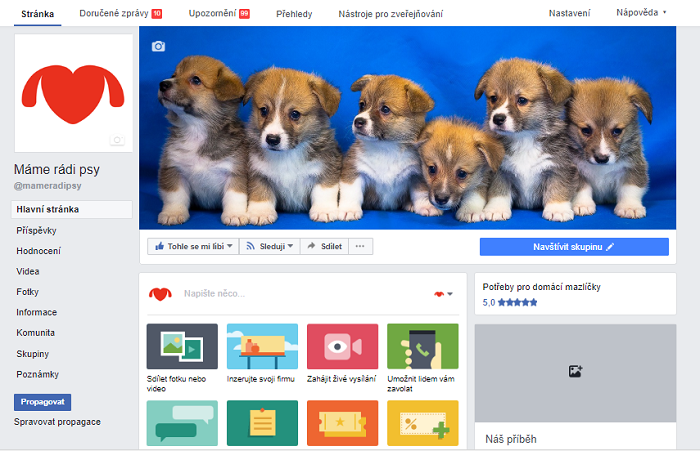Select the 'Inzerujte svoji firmu' tile icon
Viewport: 700px width, 451px height.
click(262, 346)
